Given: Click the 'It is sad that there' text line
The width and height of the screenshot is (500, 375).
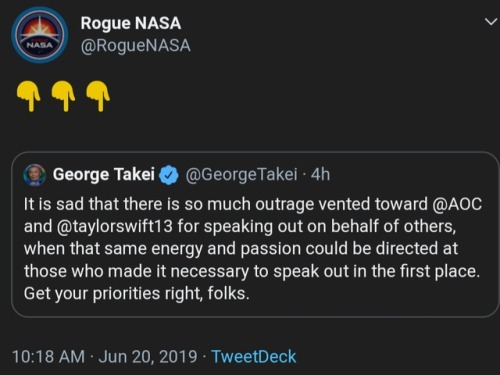Looking at the screenshot, I should [x=253, y=204].
